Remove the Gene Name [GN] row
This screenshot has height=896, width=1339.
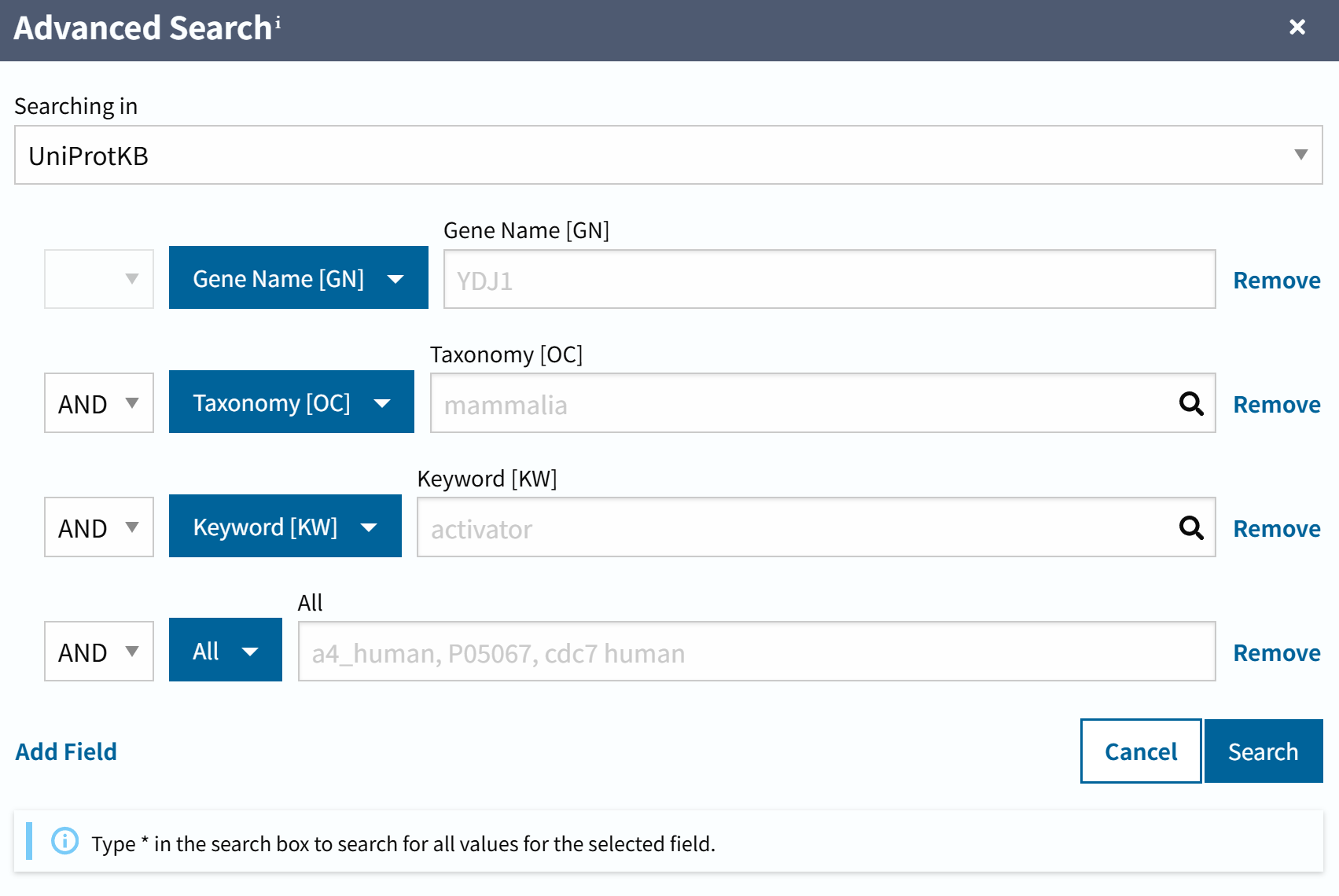[x=1277, y=281]
